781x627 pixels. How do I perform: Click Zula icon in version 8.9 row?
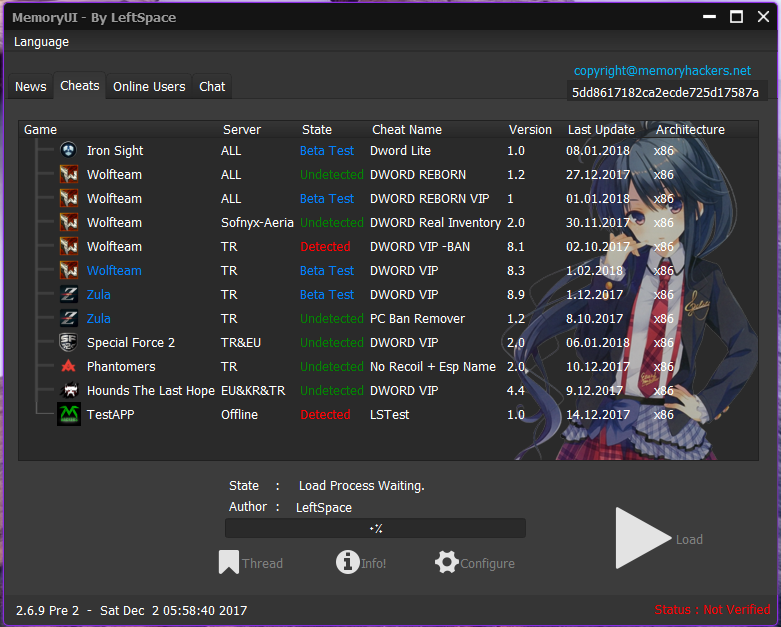pyautogui.click(x=69, y=294)
